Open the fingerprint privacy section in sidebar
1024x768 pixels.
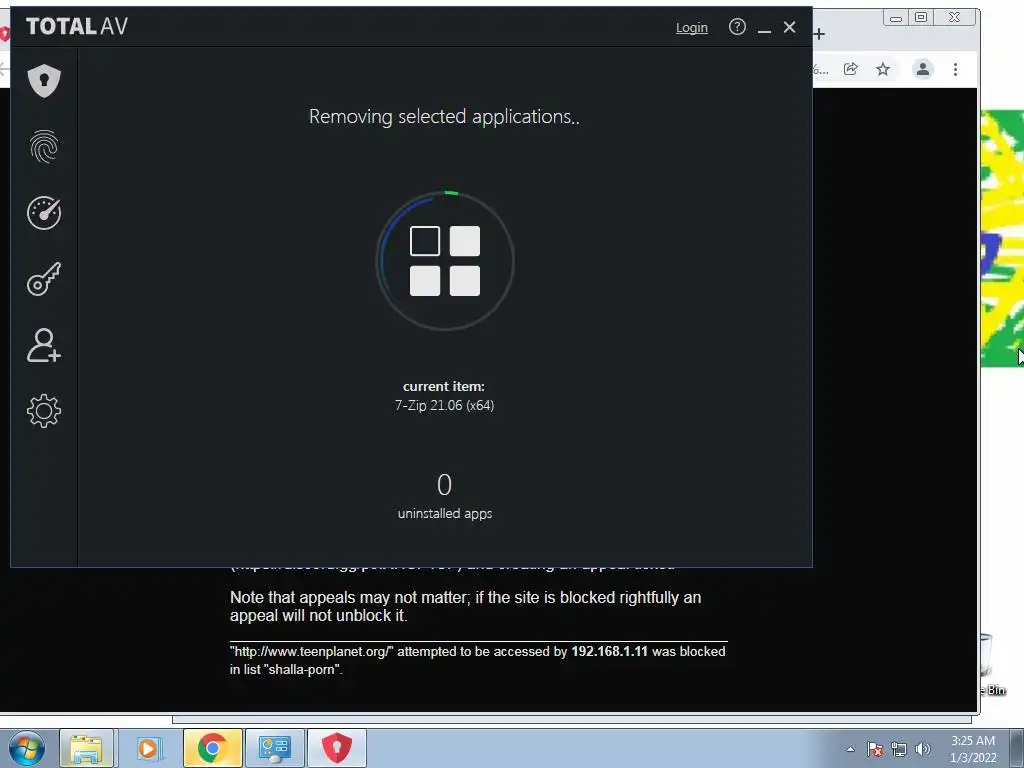(44, 146)
